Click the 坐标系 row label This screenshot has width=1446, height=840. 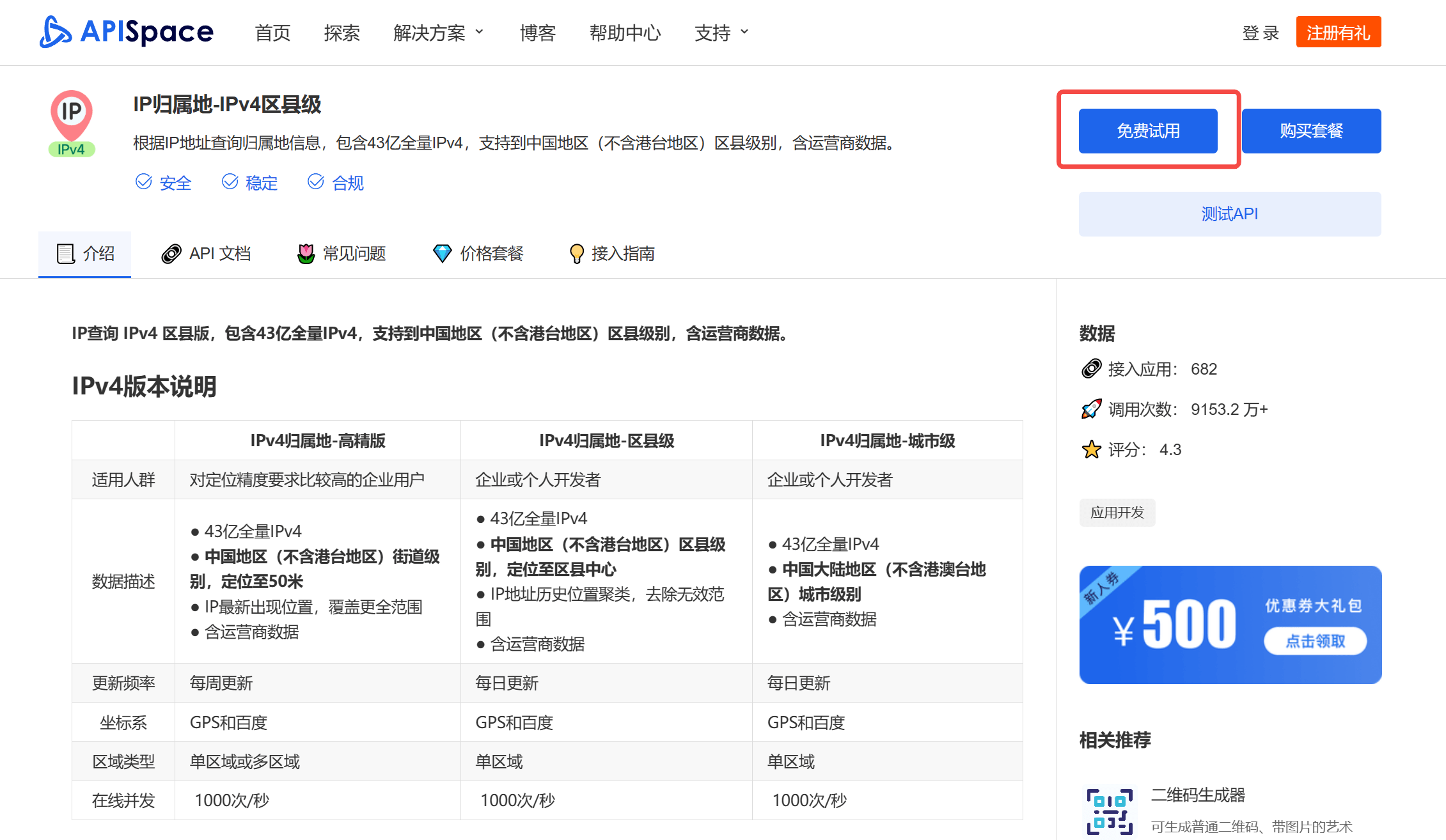pyautogui.click(x=123, y=722)
